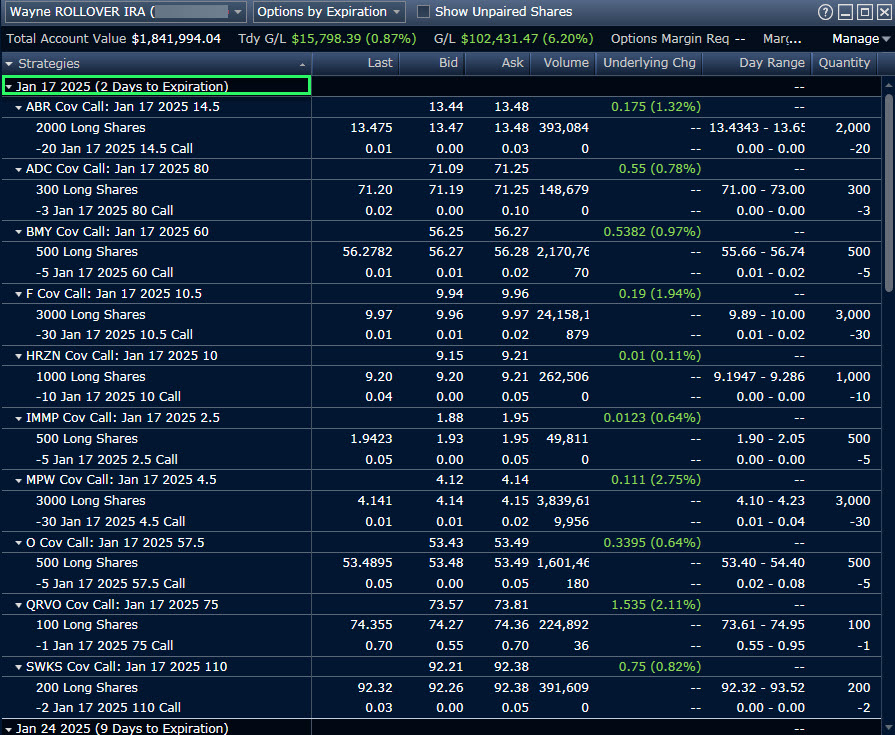Collapse the Jan 17 2025 expiration group
Image resolution: width=895 pixels, height=735 pixels.
[9, 87]
